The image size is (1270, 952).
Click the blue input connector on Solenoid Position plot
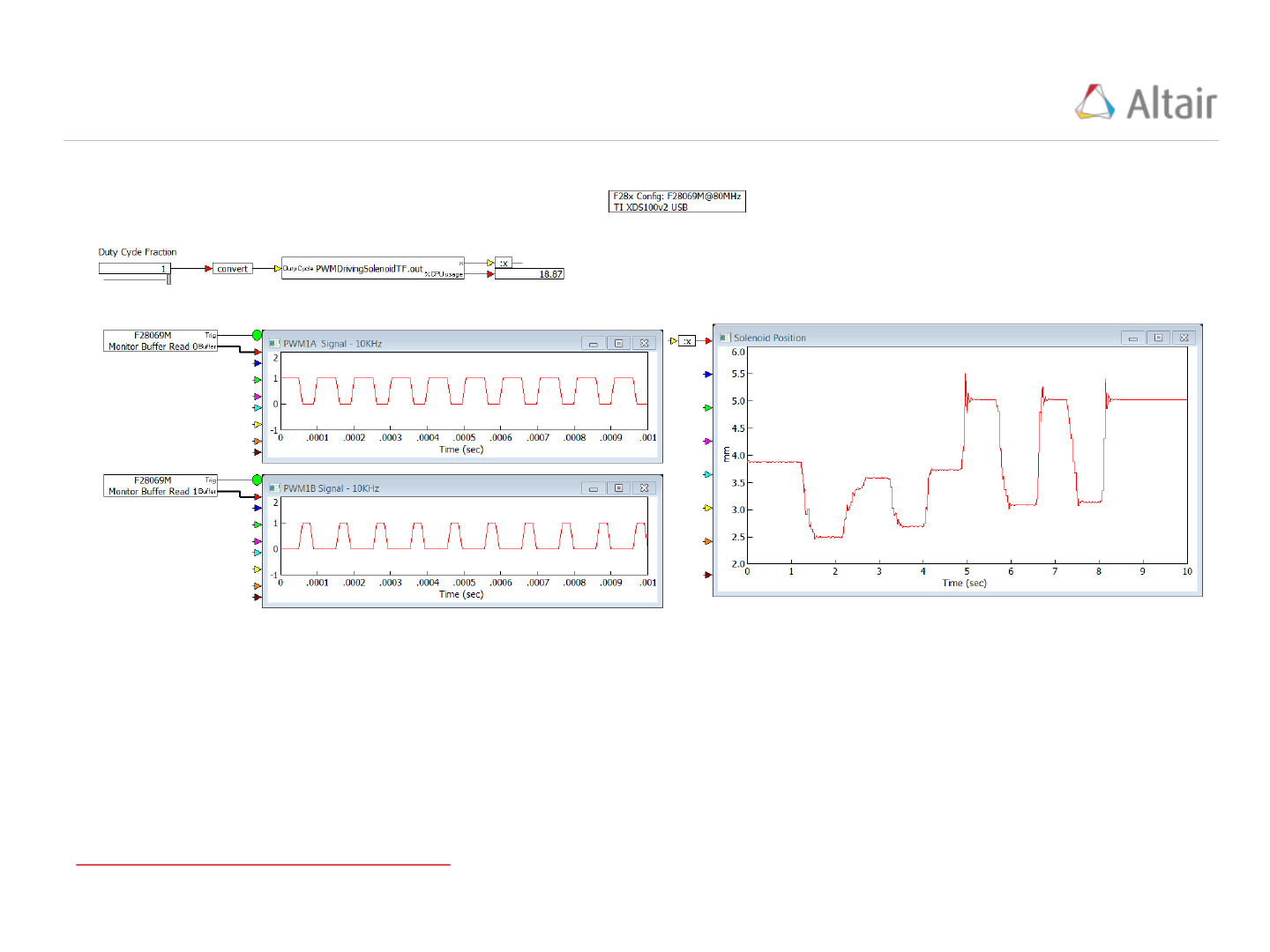click(707, 375)
